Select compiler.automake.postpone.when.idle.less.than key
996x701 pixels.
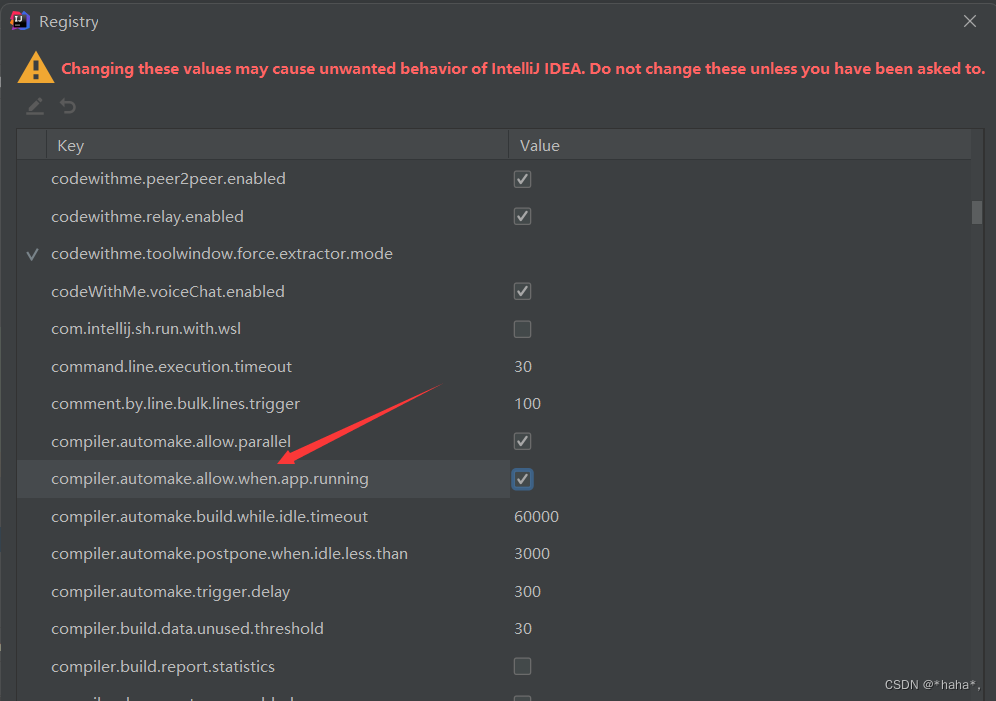point(229,554)
